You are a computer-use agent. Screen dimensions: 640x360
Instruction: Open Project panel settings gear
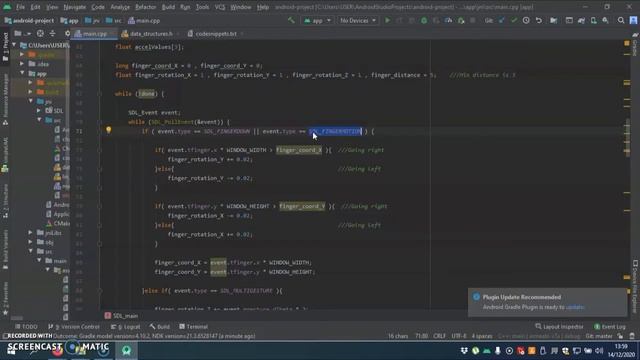pyautogui.click(x=67, y=34)
